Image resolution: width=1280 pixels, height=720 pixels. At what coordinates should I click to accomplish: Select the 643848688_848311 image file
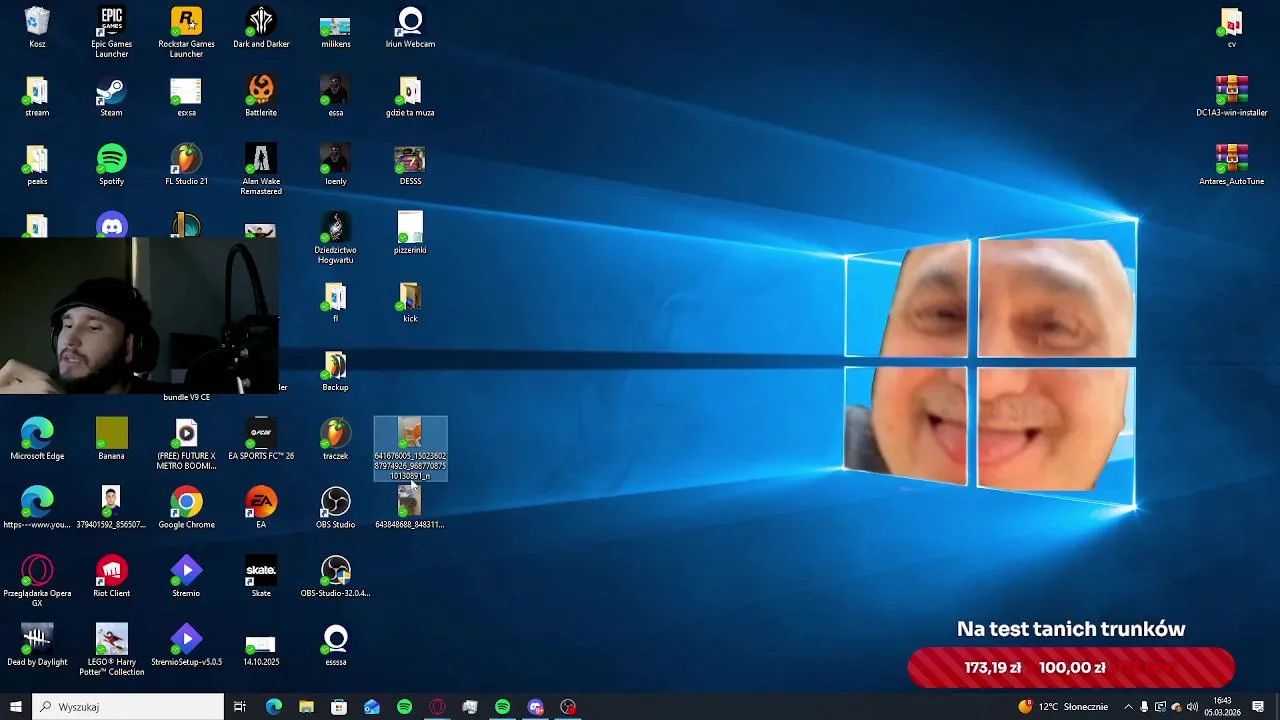[410, 508]
